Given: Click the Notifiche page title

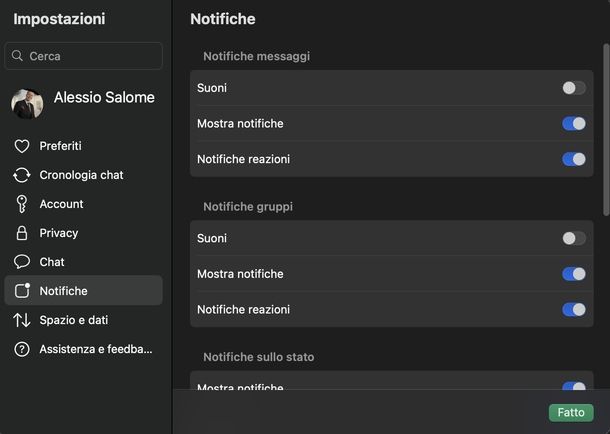Looking at the screenshot, I should click(x=223, y=19).
